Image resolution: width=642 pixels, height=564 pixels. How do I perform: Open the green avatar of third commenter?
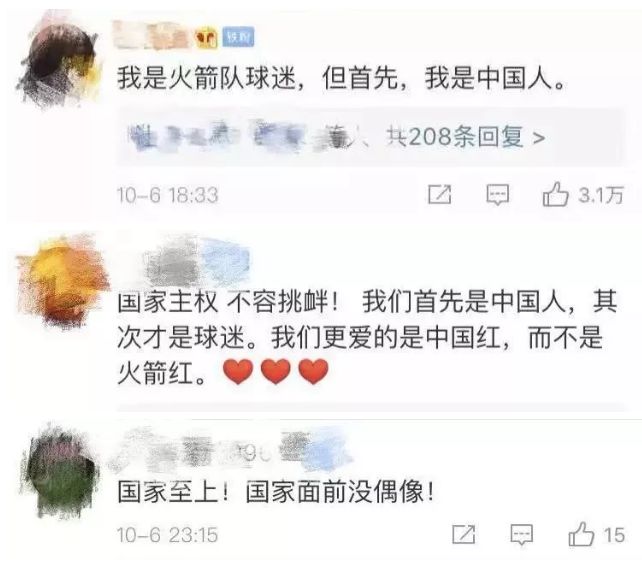[x=61, y=471]
